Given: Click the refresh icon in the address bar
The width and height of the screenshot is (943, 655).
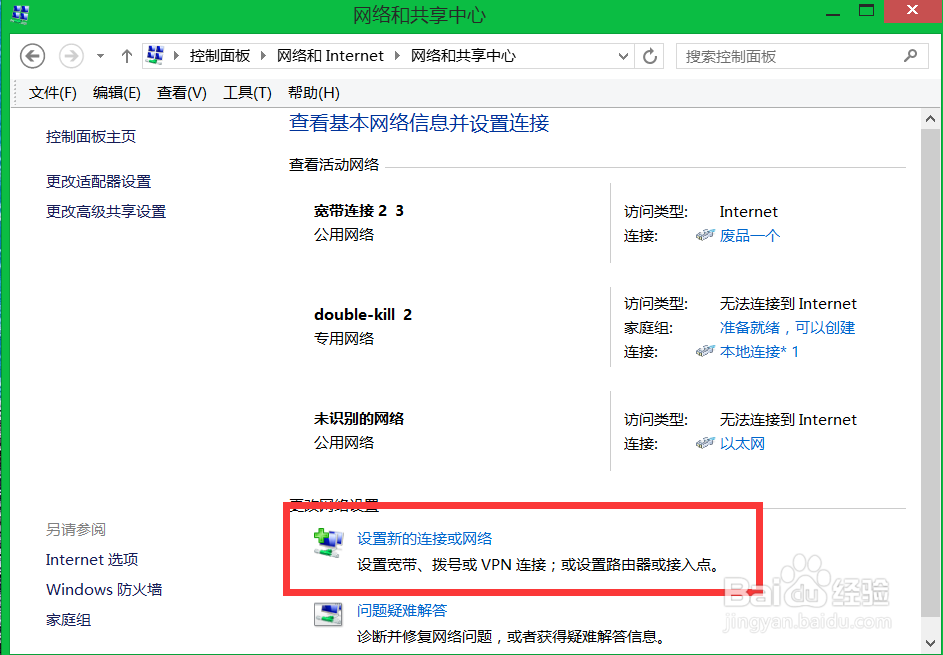Looking at the screenshot, I should coord(649,56).
